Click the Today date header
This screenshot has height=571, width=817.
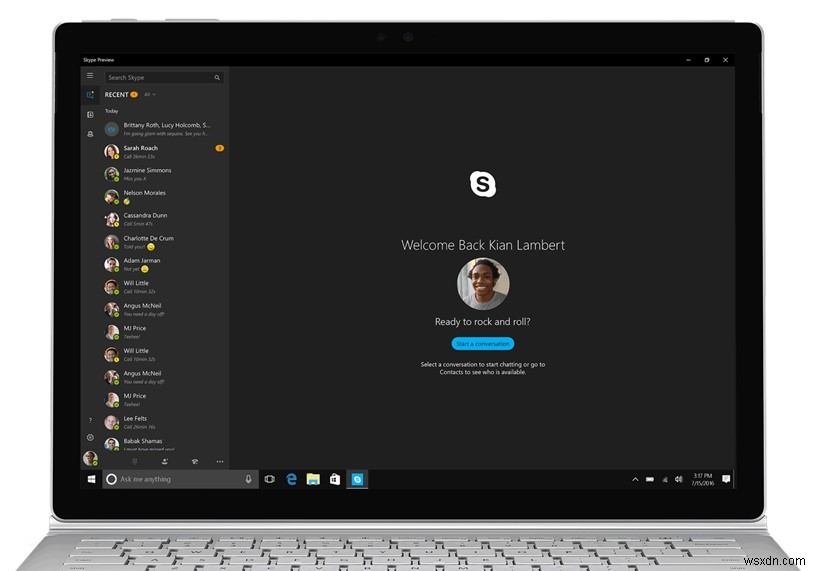(x=112, y=111)
